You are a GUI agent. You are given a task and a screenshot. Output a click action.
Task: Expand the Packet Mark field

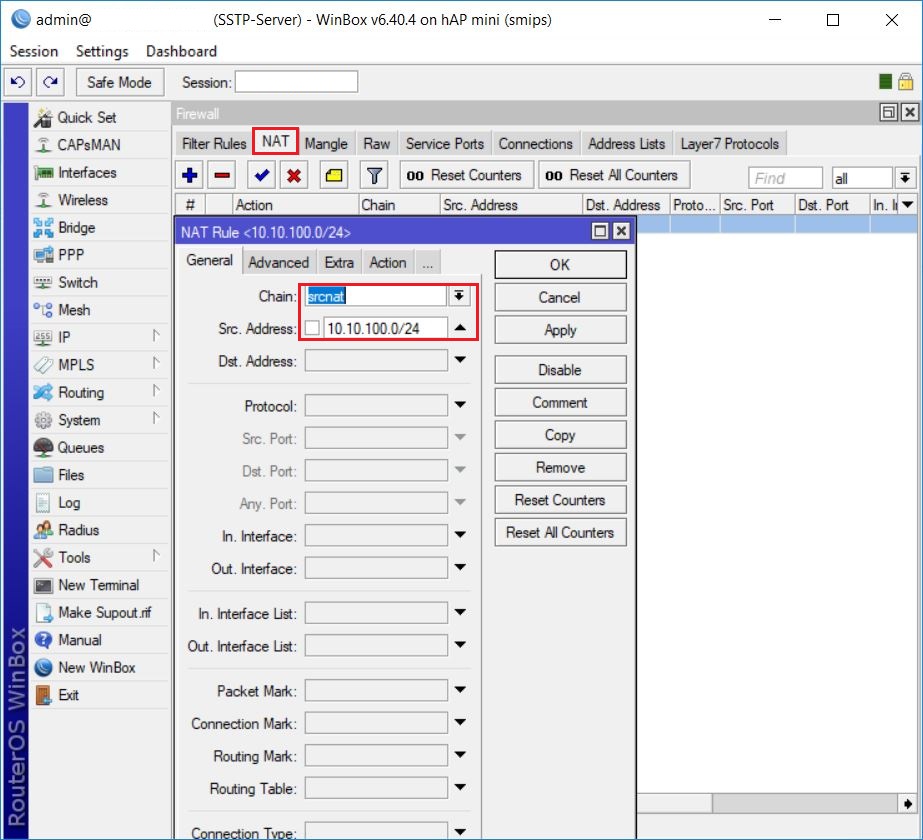[460, 690]
